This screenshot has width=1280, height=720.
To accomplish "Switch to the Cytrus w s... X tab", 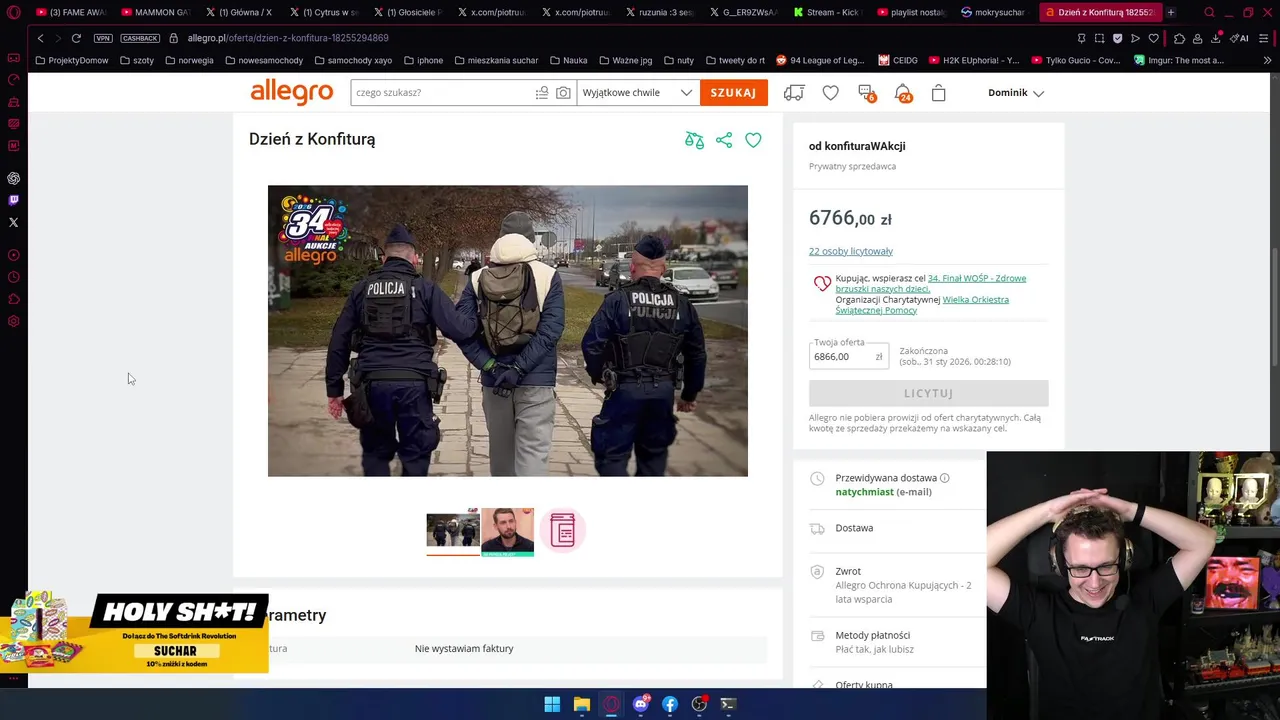I will (x=324, y=12).
